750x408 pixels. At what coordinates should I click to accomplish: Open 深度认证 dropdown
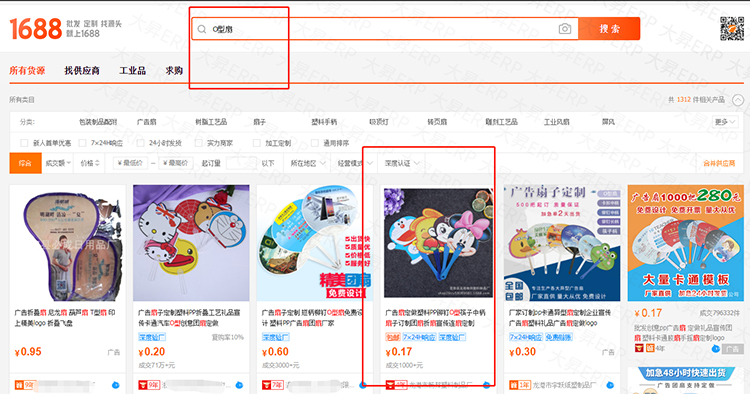coord(402,163)
